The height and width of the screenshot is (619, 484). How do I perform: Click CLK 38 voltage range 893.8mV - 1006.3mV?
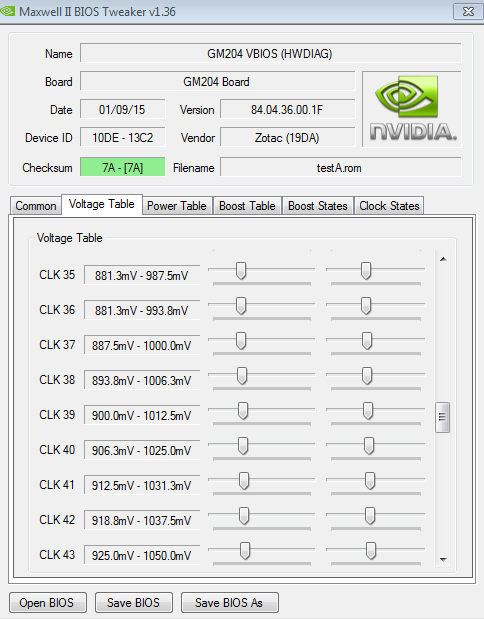click(142, 380)
